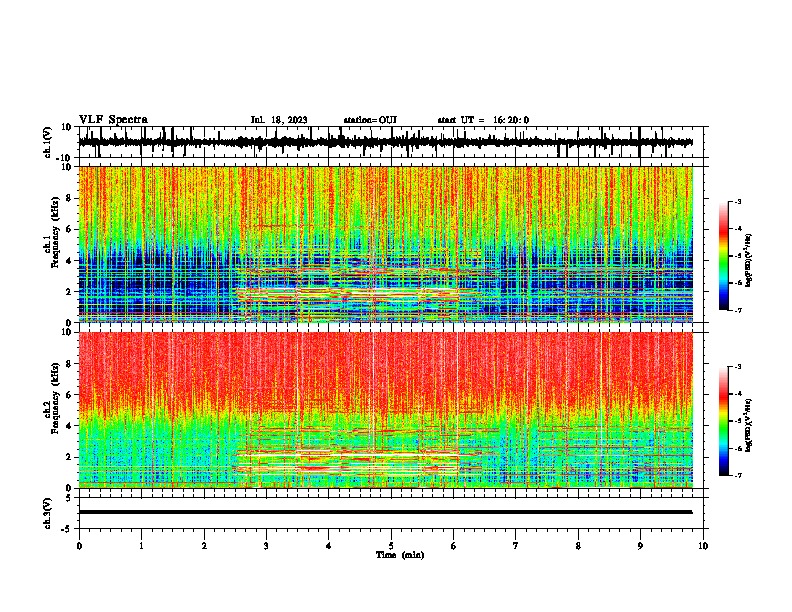Click the ch.2 spectrogram color scale bar
Image resolution: width=792 pixels, height=612 pixels.
723,421
